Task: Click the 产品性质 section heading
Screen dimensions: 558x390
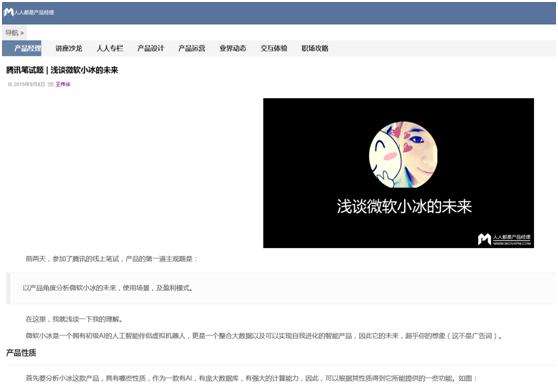Action: tap(21, 353)
